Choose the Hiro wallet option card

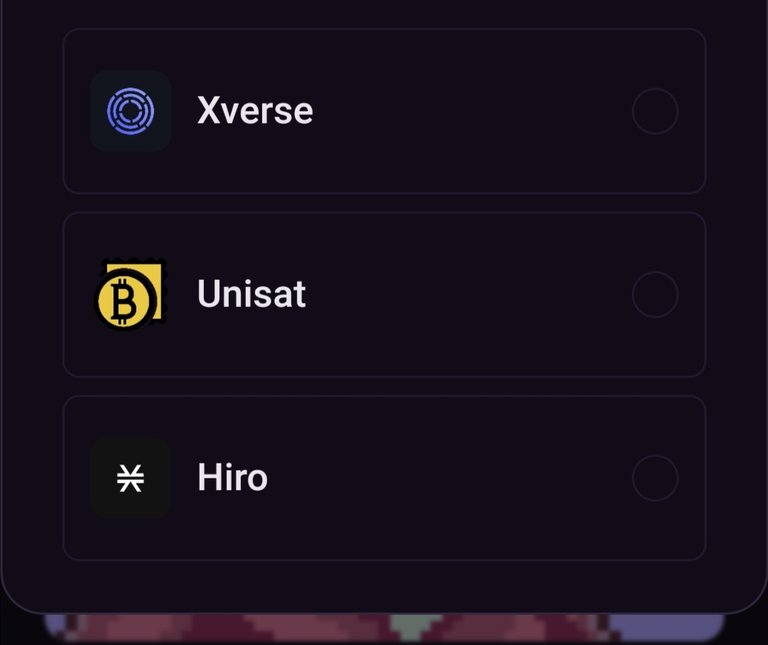(384, 478)
